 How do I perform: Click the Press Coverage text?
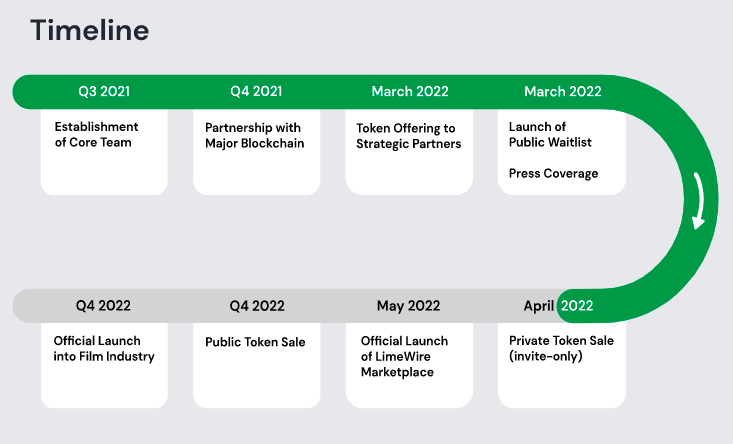click(553, 173)
